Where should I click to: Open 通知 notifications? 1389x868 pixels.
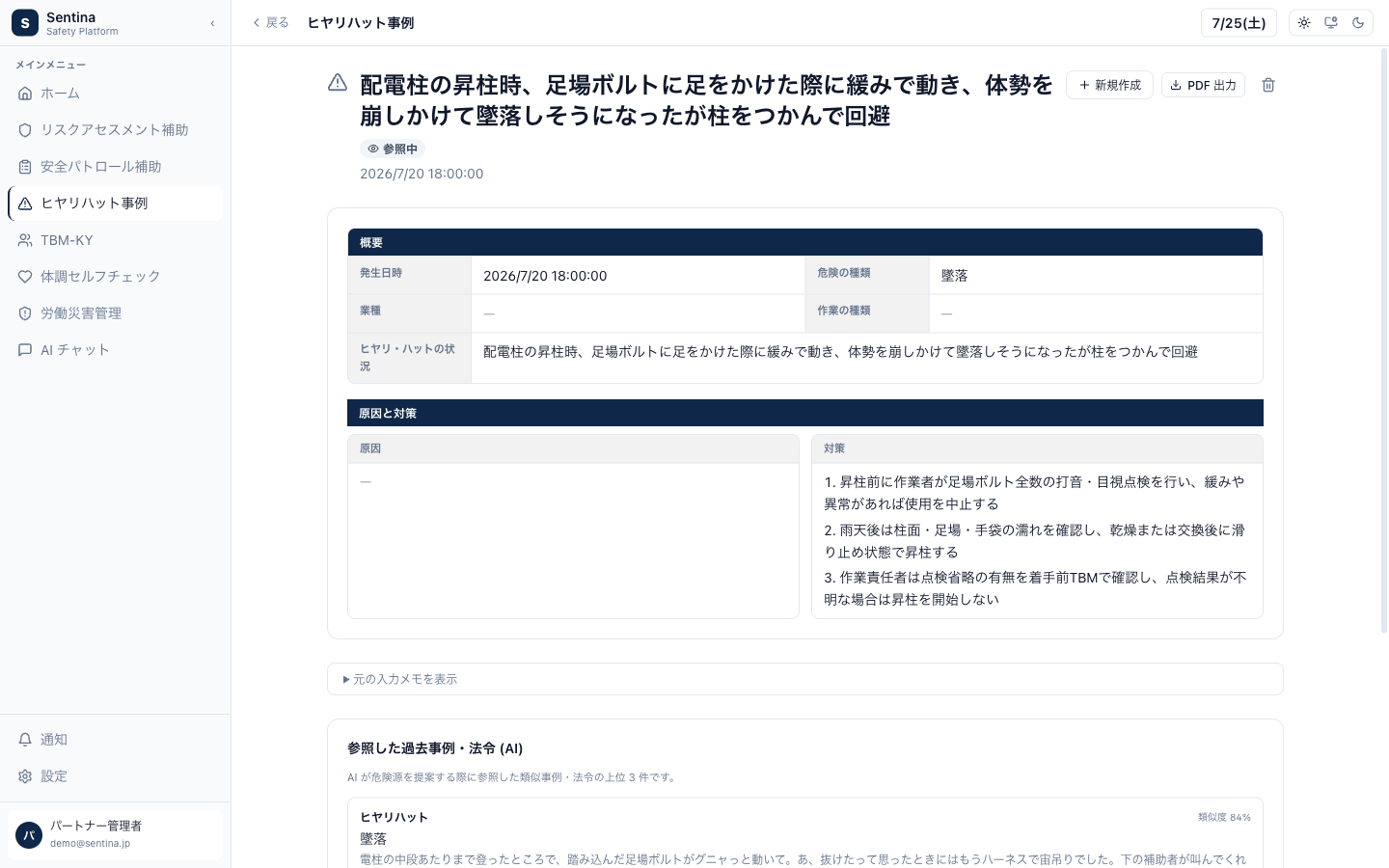point(115,740)
